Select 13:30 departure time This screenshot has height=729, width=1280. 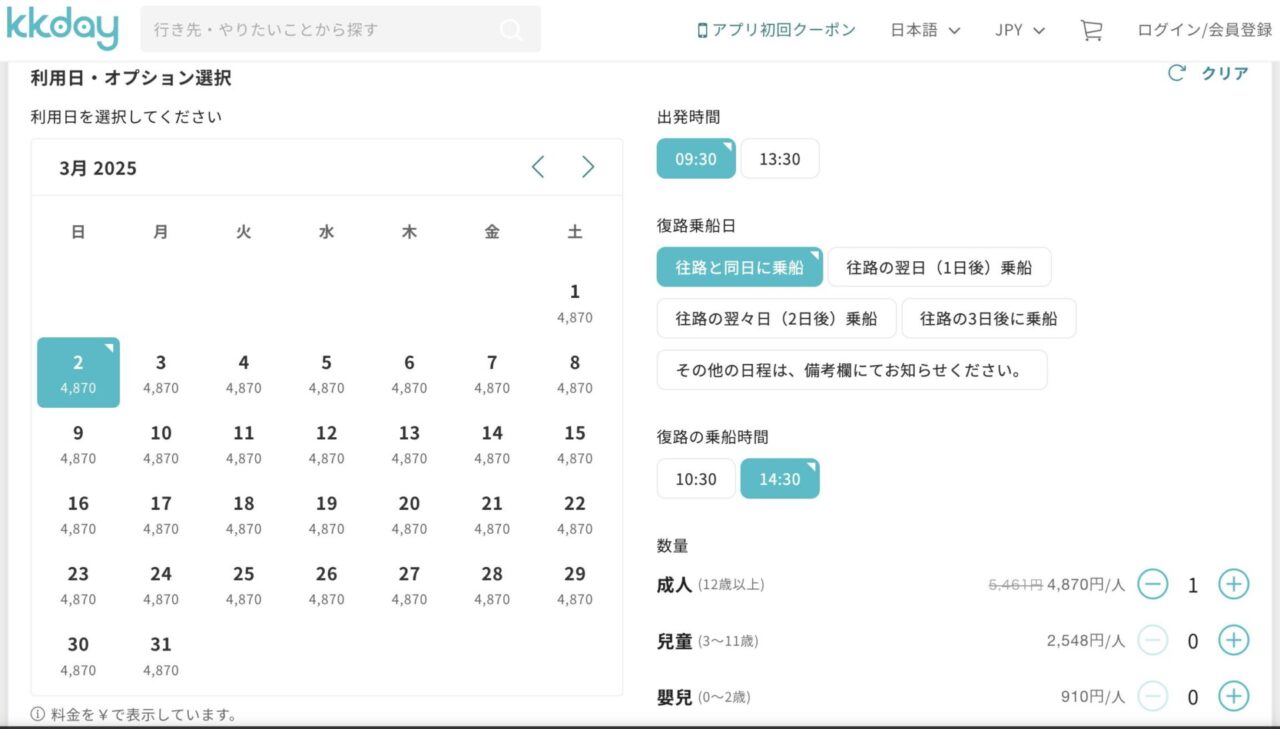[x=780, y=159]
